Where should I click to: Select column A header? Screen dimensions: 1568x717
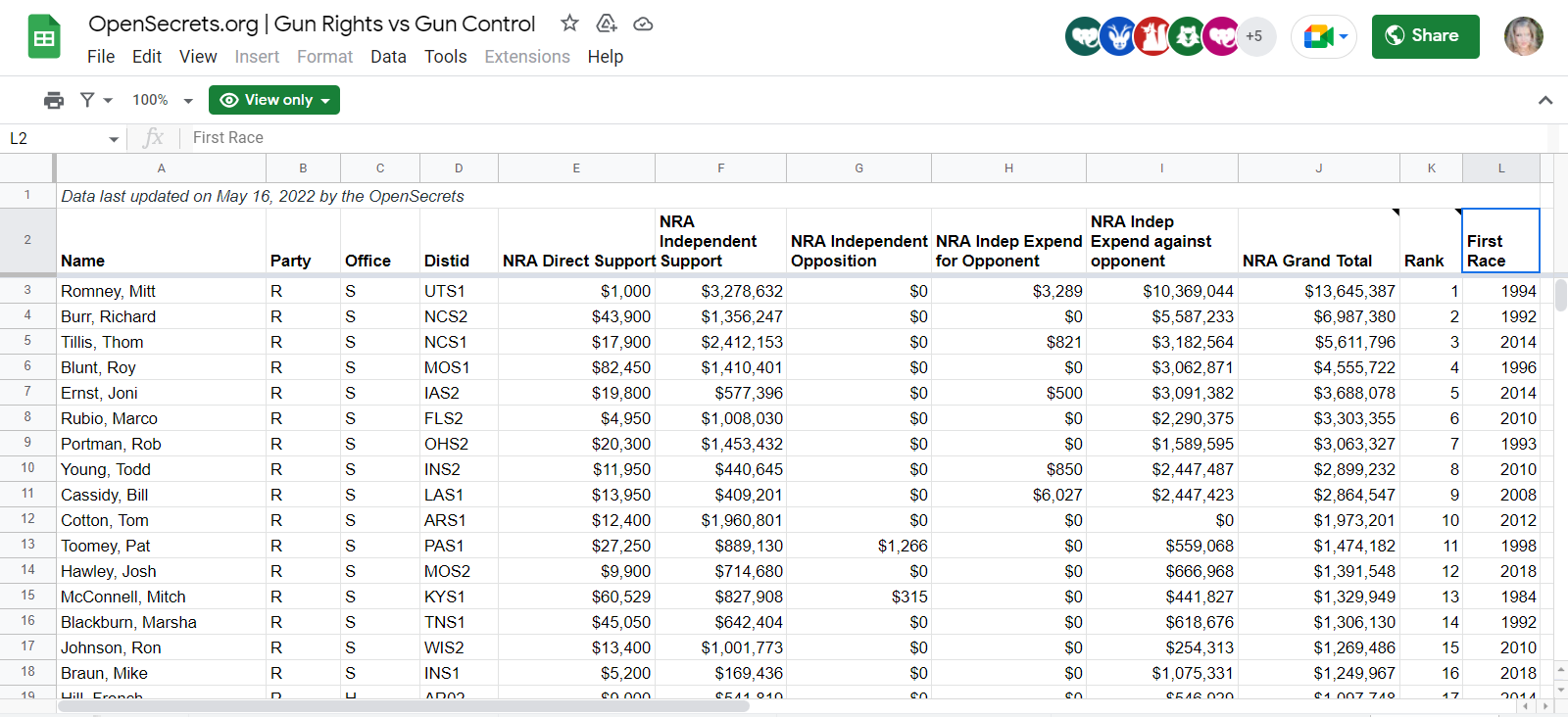tap(162, 168)
